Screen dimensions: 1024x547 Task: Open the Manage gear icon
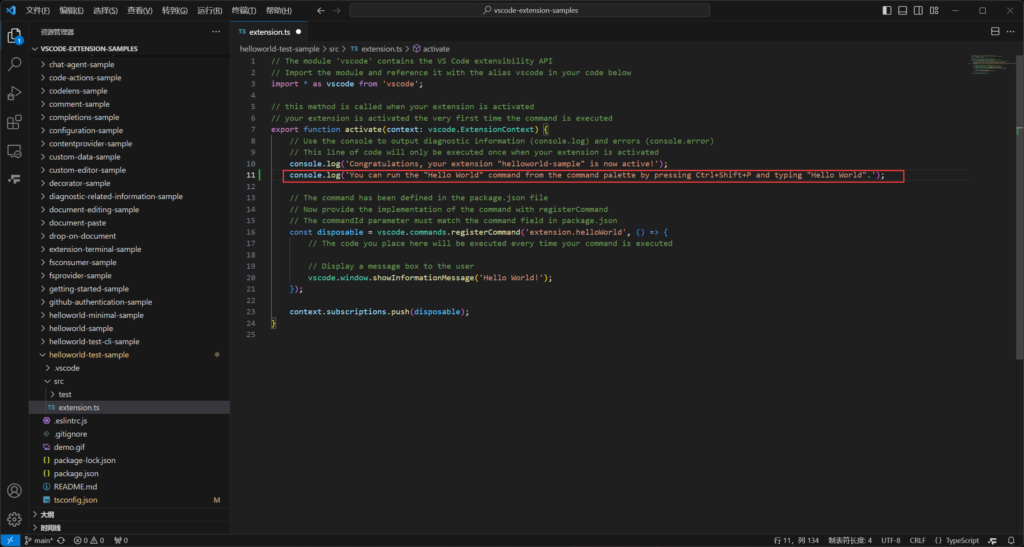click(15, 519)
